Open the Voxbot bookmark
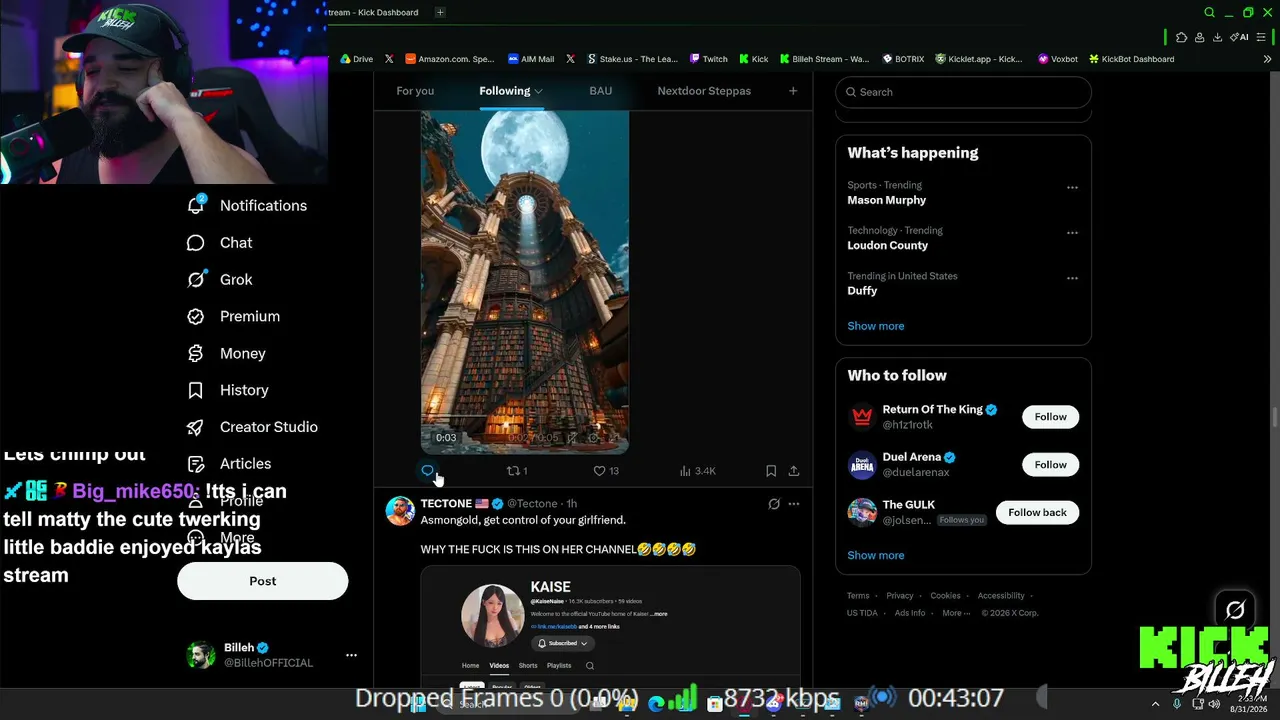The width and height of the screenshot is (1280, 720). pyautogui.click(x=1058, y=59)
